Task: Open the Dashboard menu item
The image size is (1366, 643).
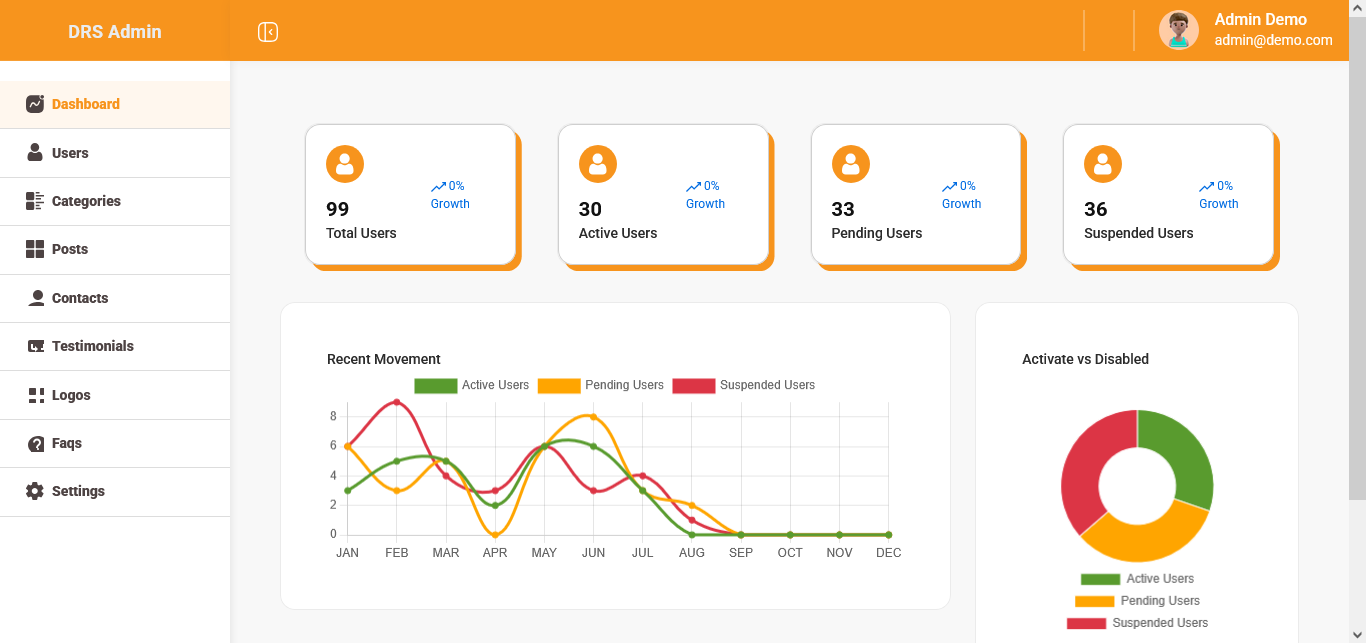Action: coord(85,104)
